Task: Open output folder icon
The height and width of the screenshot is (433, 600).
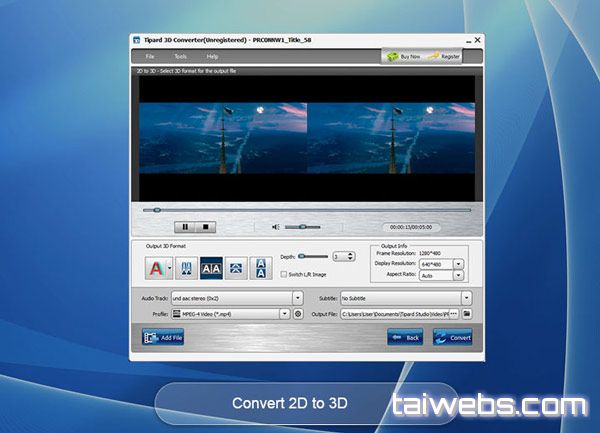Action: [x=466, y=314]
